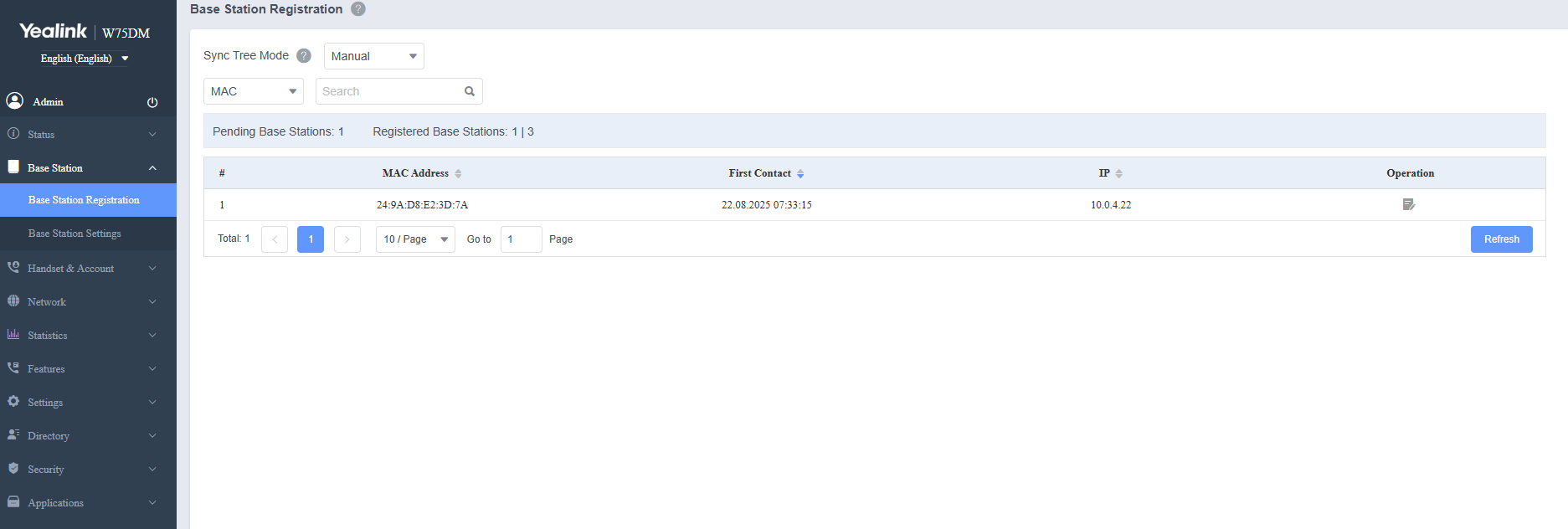This screenshot has height=529, width=1568.
Task: Expand the Network menu chevron
Action: click(x=152, y=302)
